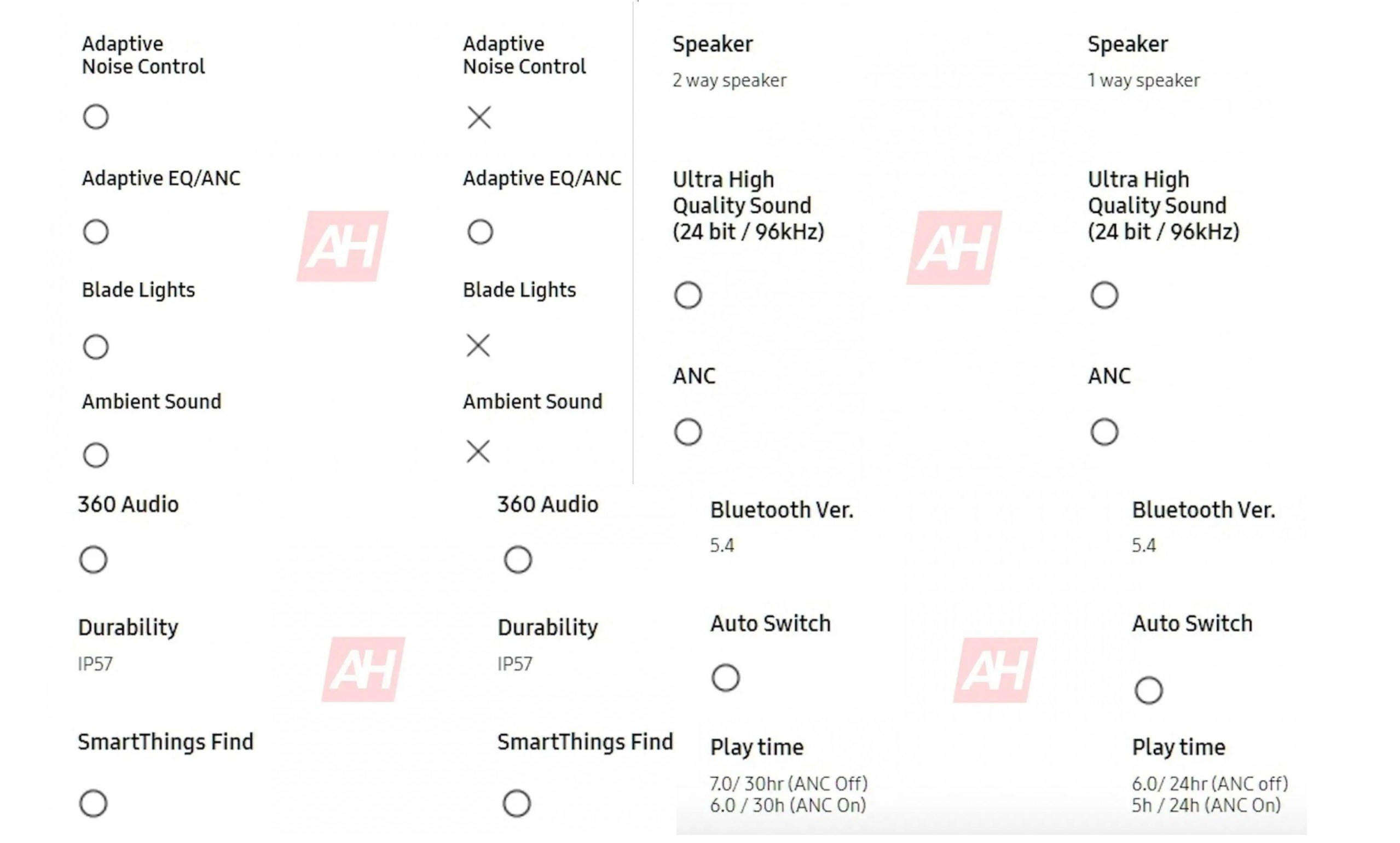Click the Play time heading above "6.0/ 24hr"
This screenshot has height=843, width=1400.
pos(1178,748)
